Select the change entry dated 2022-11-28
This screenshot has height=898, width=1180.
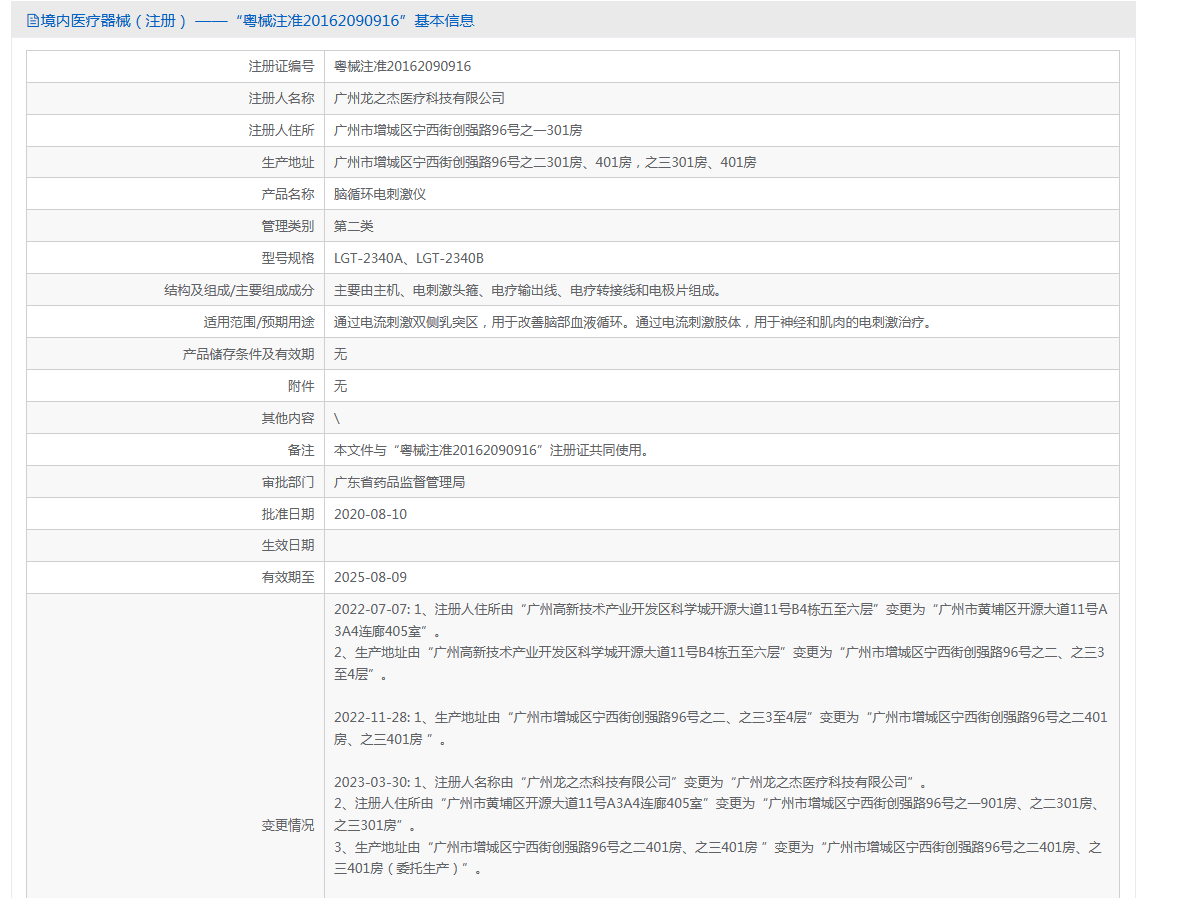point(721,729)
